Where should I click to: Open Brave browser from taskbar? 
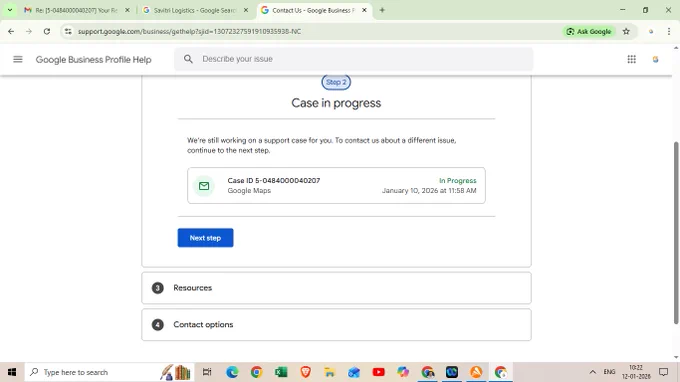click(x=305, y=372)
